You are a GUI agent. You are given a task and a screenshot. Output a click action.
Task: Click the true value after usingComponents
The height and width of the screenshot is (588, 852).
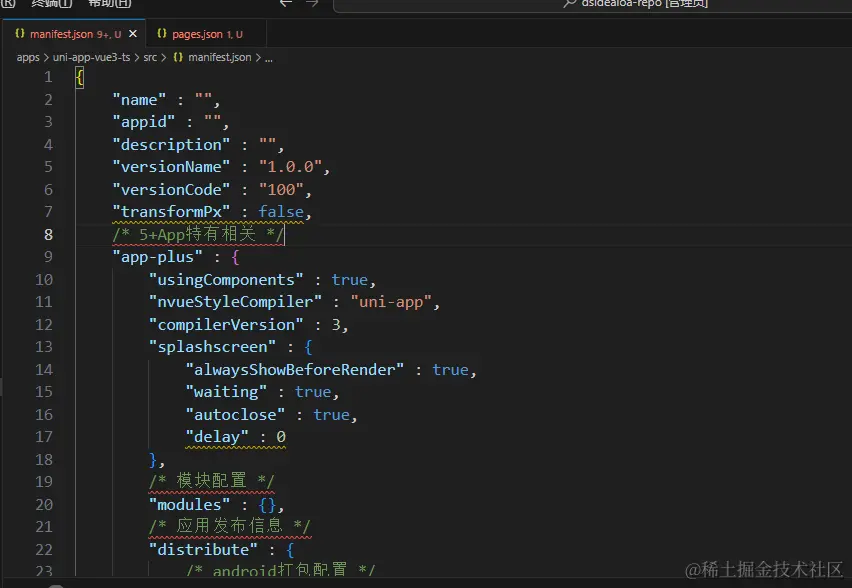pyautogui.click(x=349, y=280)
